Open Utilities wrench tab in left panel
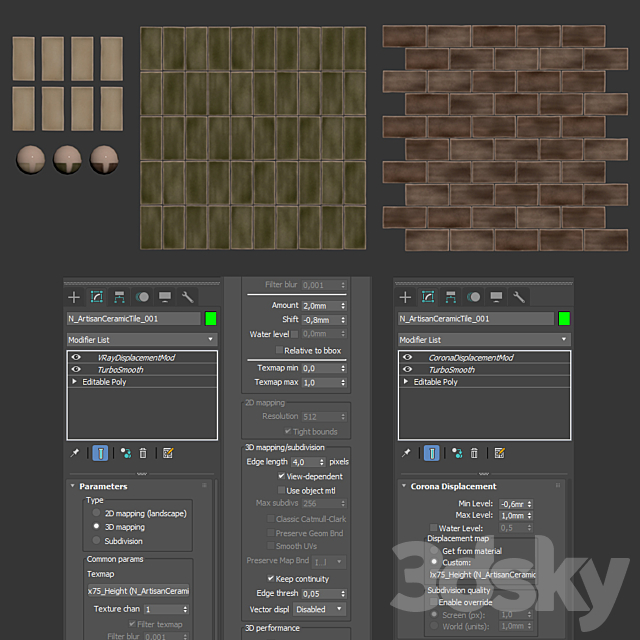 pyautogui.click(x=187, y=297)
